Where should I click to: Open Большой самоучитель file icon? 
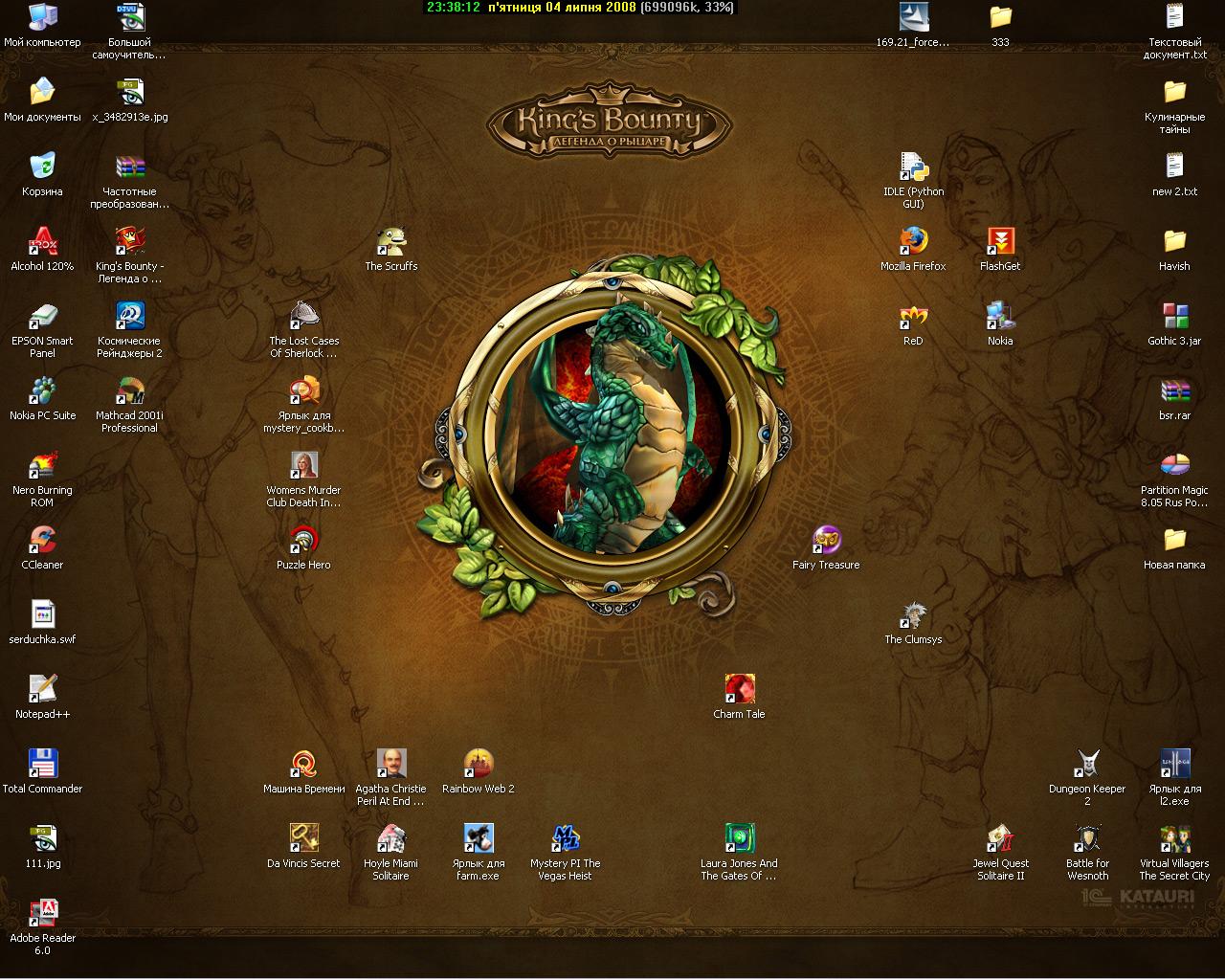tap(129, 16)
